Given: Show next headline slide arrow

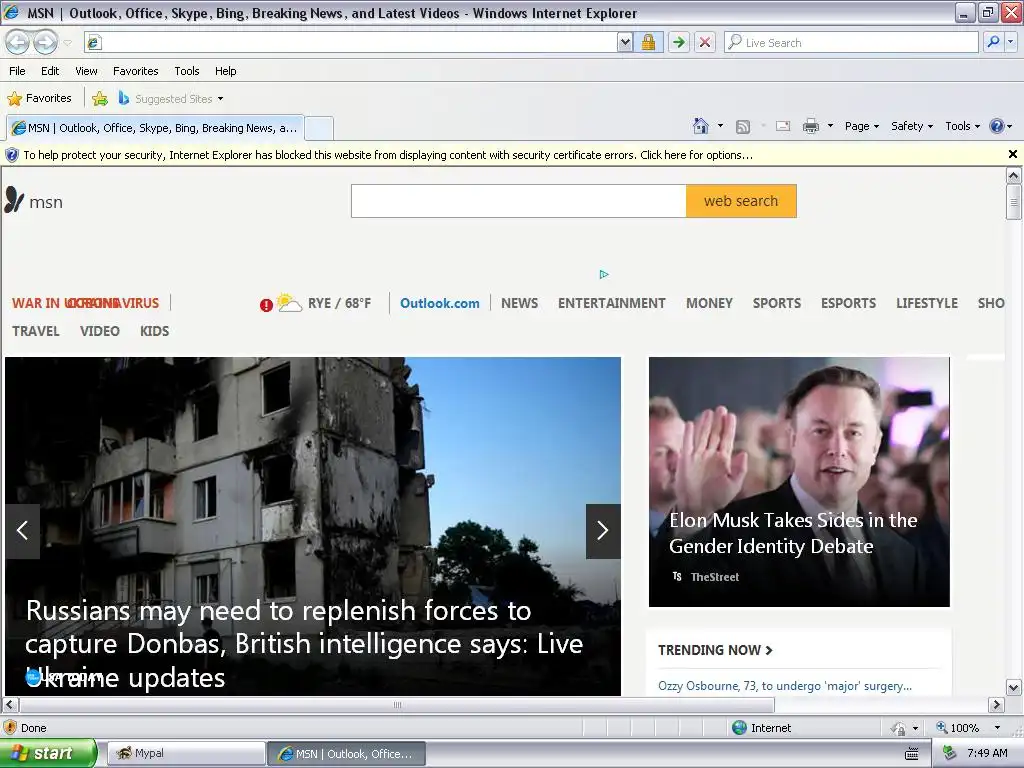Looking at the screenshot, I should pos(603,531).
